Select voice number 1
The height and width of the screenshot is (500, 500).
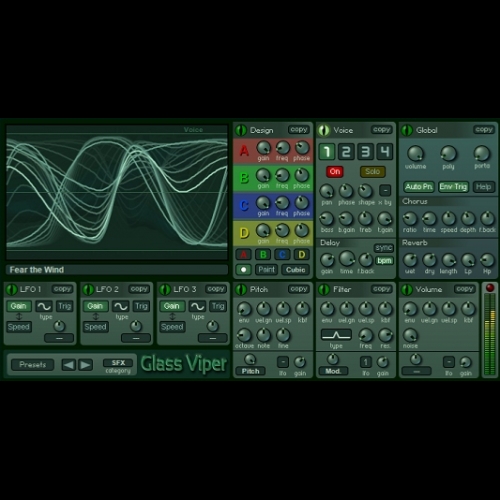coord(327,152)
